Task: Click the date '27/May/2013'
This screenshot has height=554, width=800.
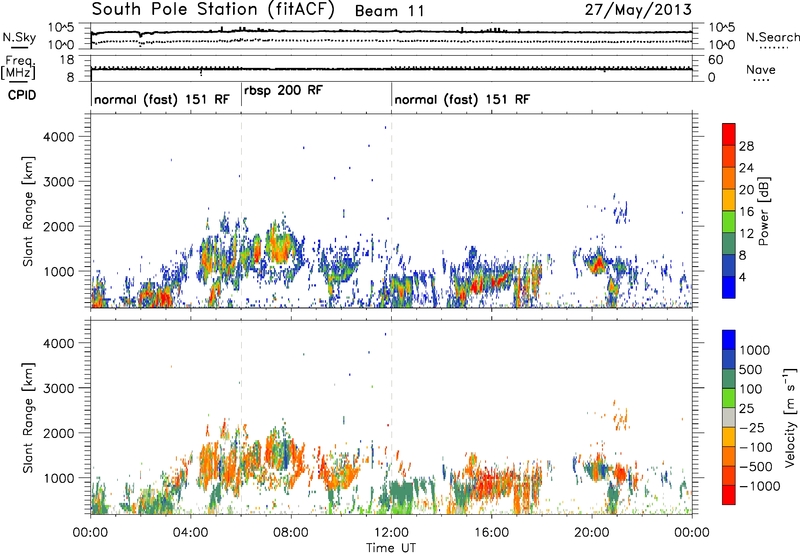Action: click(x=638, y=9)
